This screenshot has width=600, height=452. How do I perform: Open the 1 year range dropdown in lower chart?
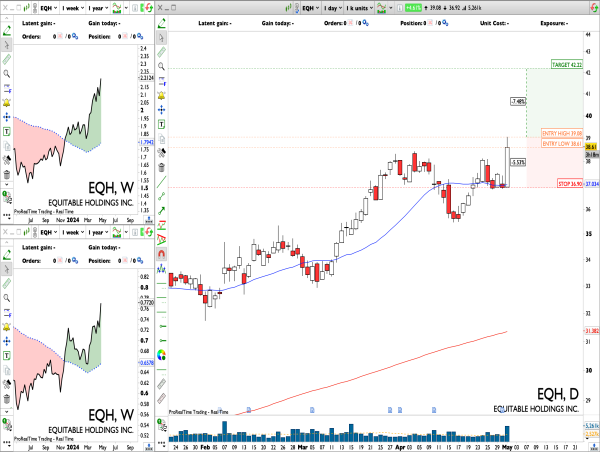coord(98,232)
